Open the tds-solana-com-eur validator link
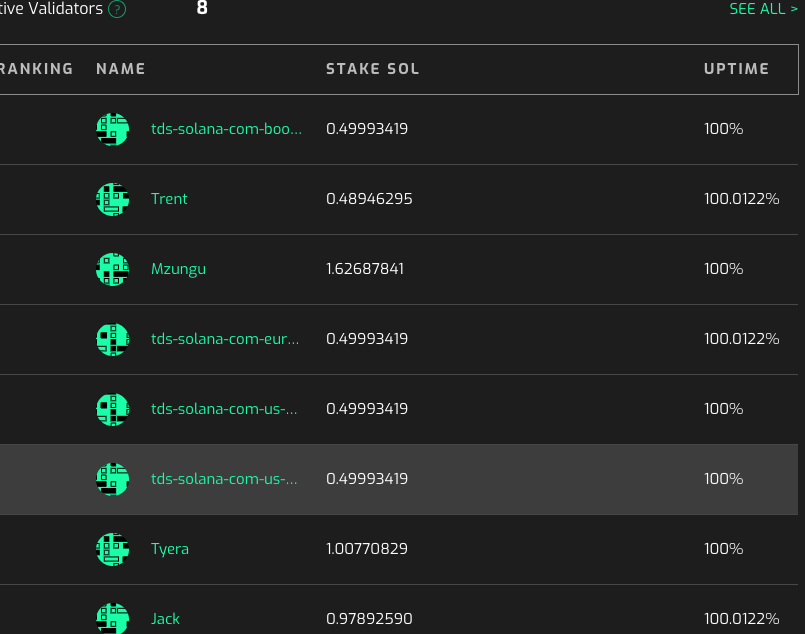The image size is (805, 634). pyautogui.click(x=225, y=339)
